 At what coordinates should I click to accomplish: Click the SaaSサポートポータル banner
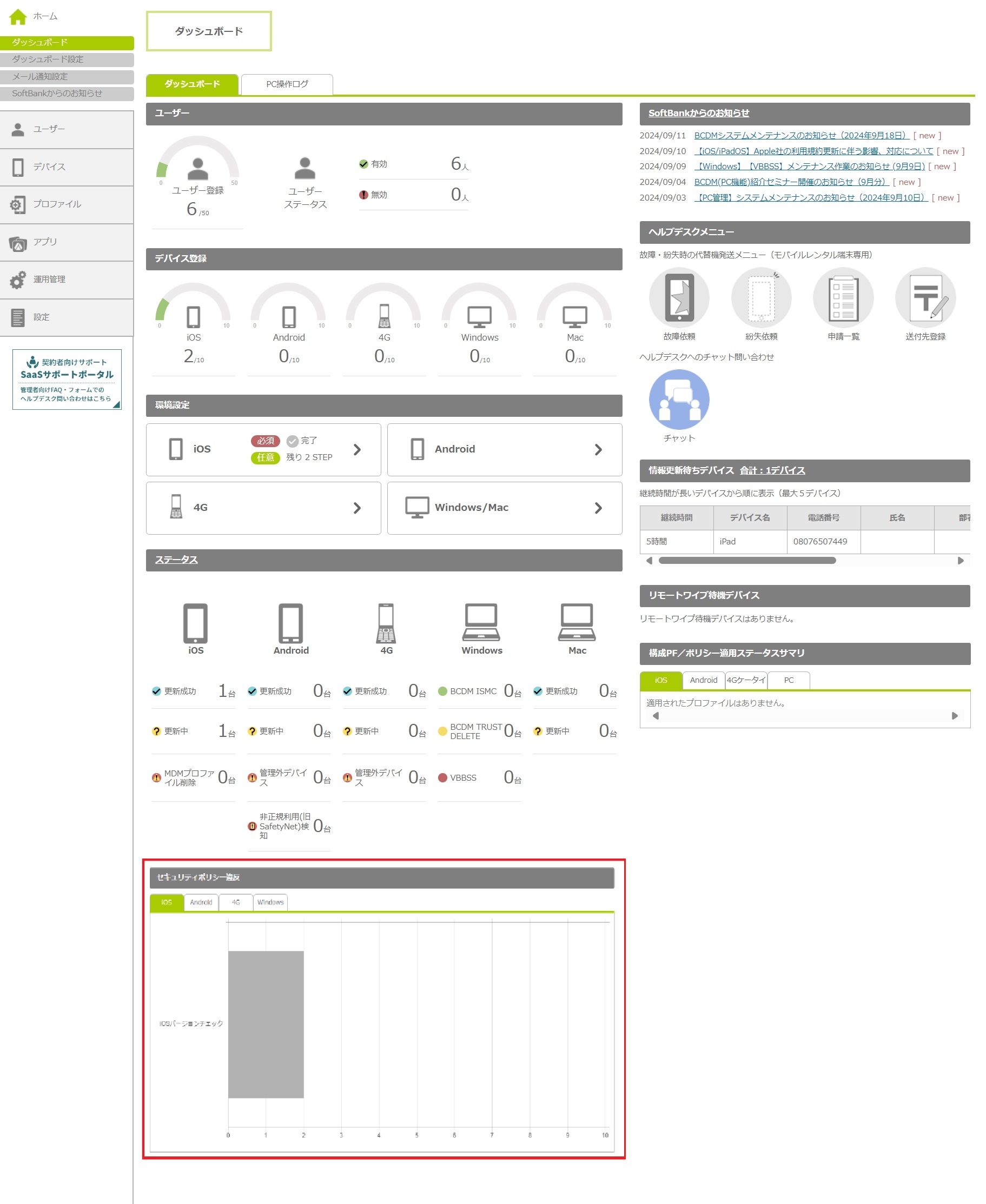(x=67, y=379)
